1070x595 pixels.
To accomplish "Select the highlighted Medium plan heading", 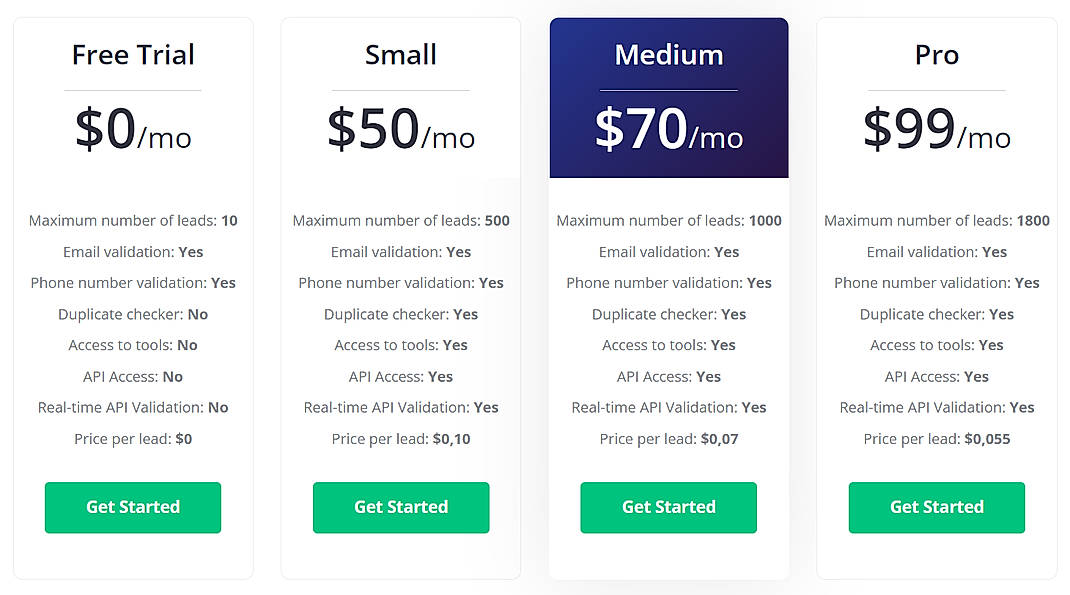I will pos(668,55).
